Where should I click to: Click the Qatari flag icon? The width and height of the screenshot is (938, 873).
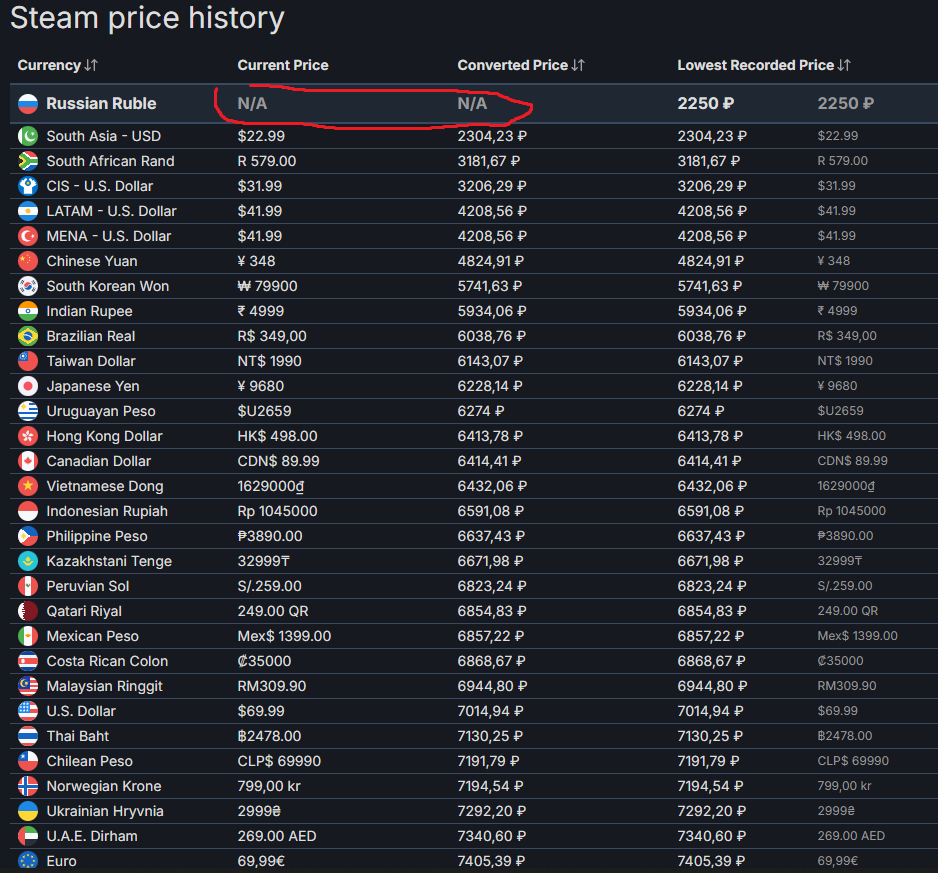coord(28,612)
